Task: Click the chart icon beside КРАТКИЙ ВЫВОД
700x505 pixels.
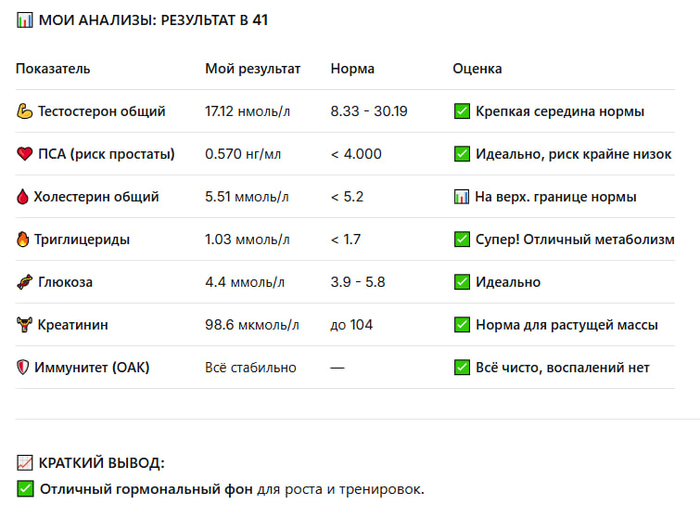Action: point(25,463)
